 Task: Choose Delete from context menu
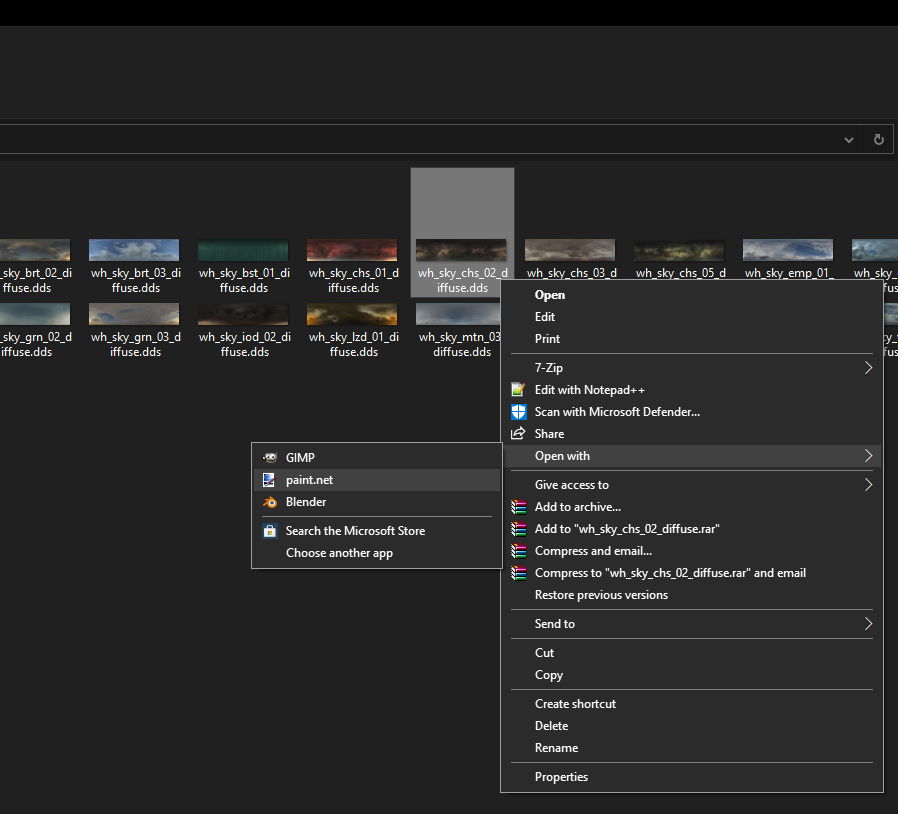coord(692,726)
